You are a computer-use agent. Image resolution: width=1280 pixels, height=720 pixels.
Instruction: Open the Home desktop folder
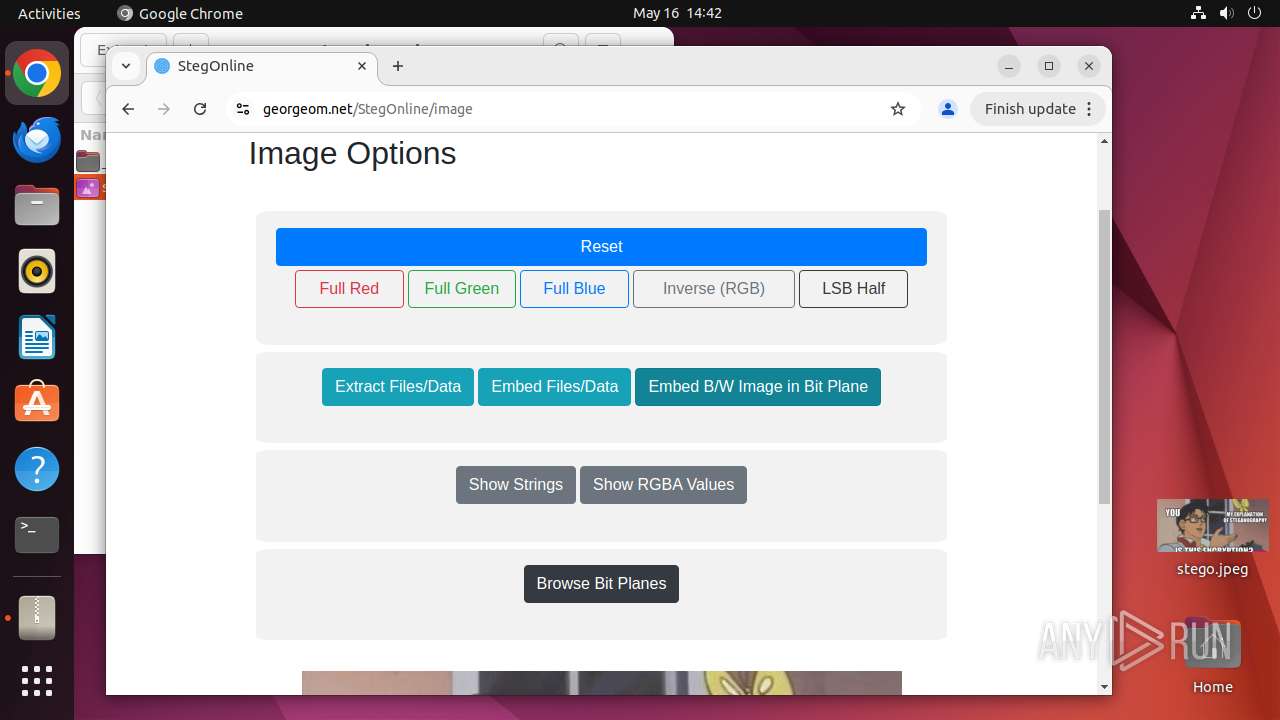click(1212, 655)
